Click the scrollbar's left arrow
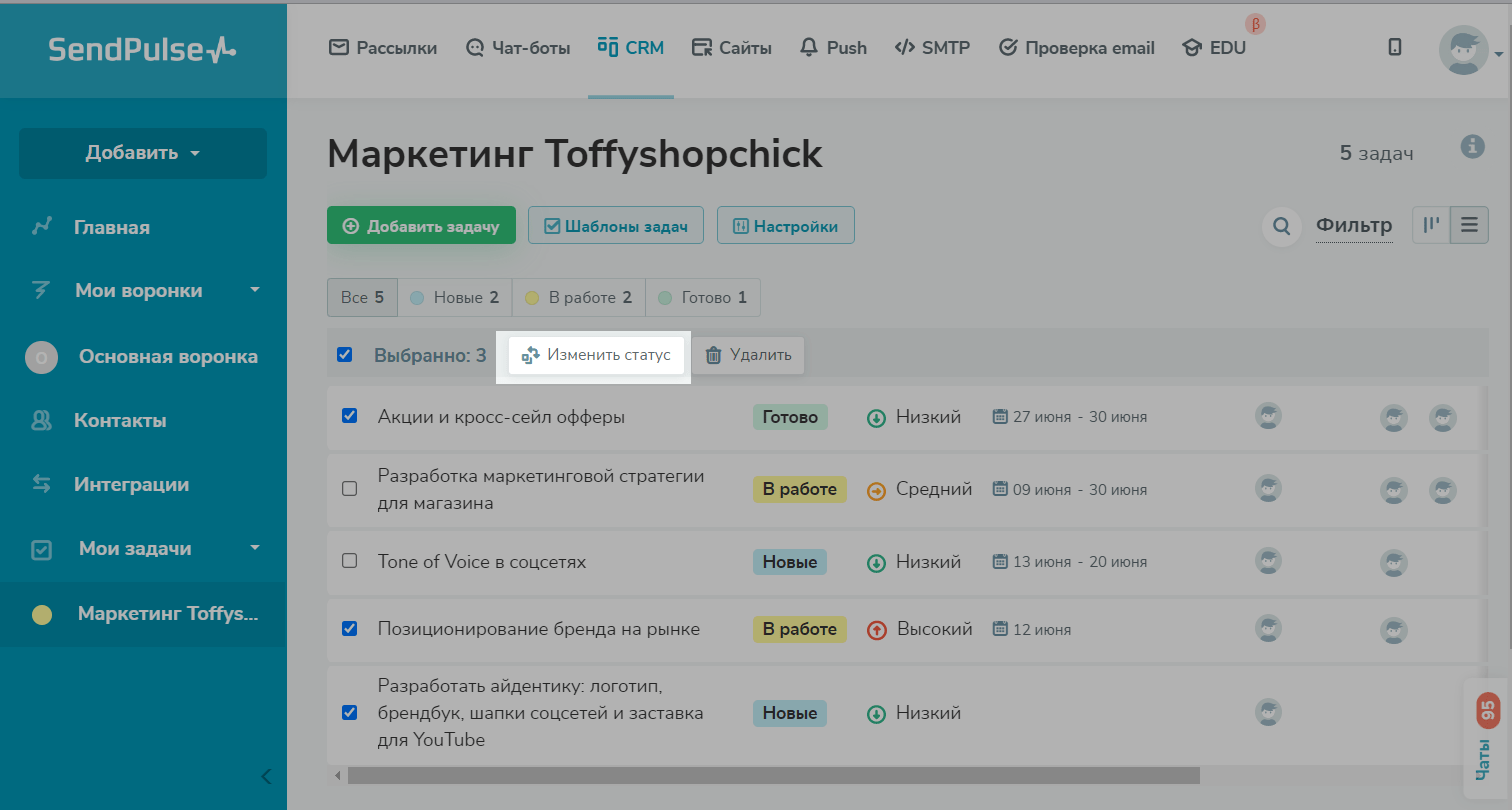The height and width of the screenshot is (810, 1512). pos(338,775)
